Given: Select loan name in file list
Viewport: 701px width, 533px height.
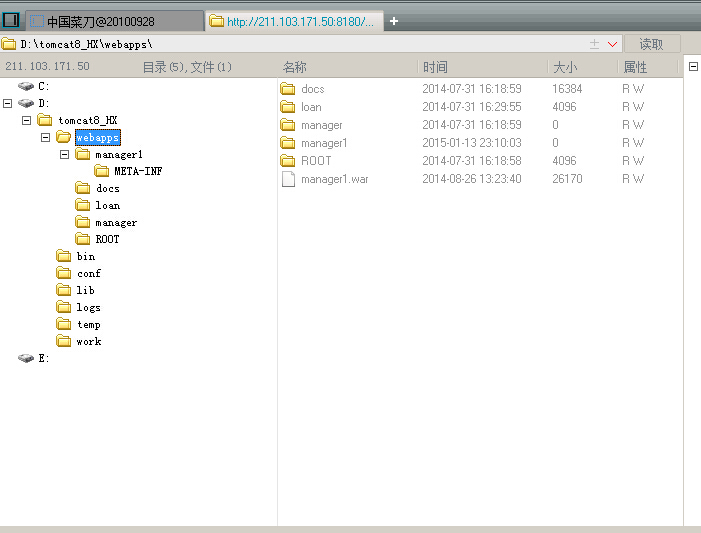Looking at the screenshot, I should 311,107.
